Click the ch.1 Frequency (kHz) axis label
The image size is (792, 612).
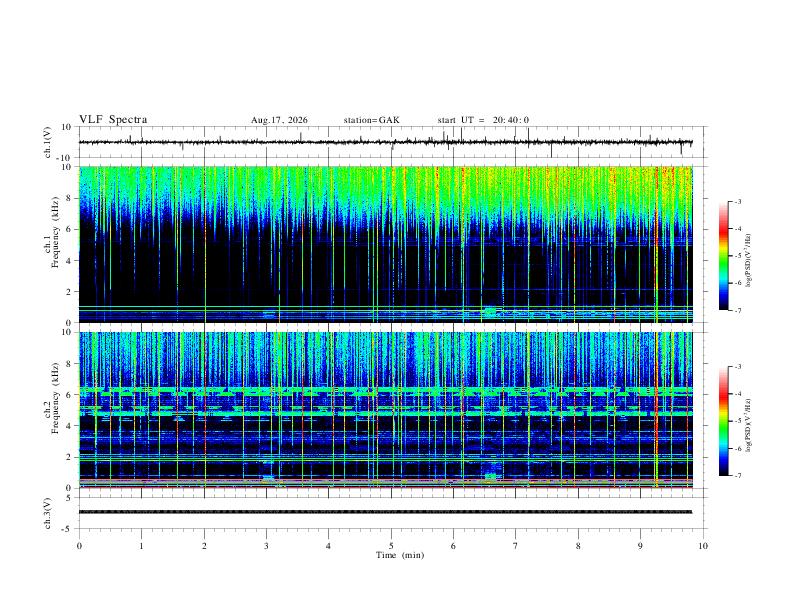pos(52,245)
